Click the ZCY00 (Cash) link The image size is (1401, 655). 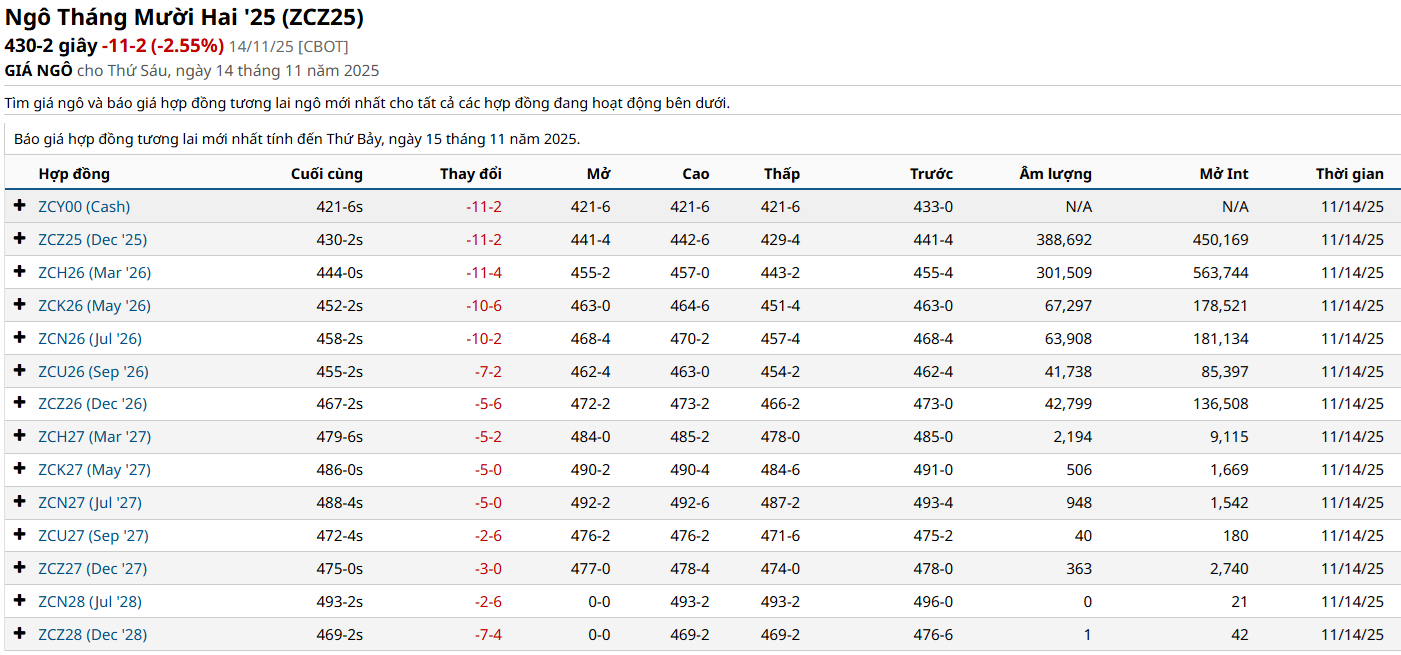tap(84, 207)
